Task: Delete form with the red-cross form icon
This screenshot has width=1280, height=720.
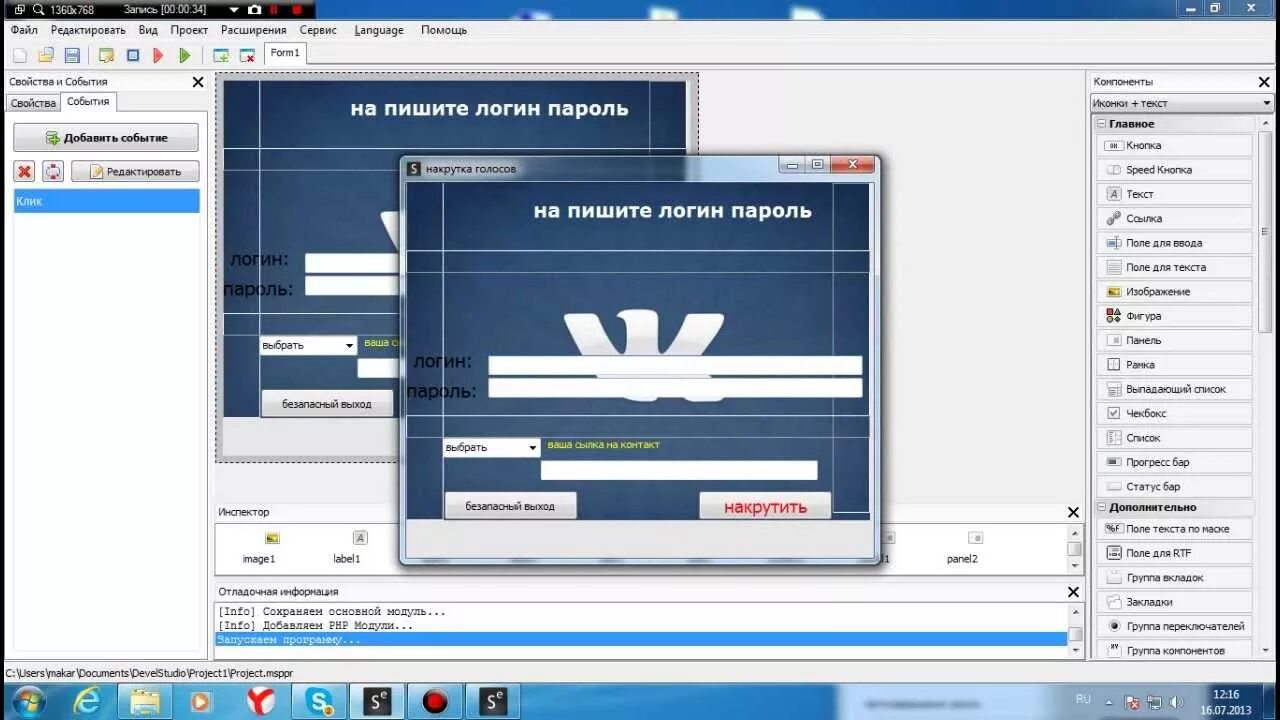Action: (247, 55)
